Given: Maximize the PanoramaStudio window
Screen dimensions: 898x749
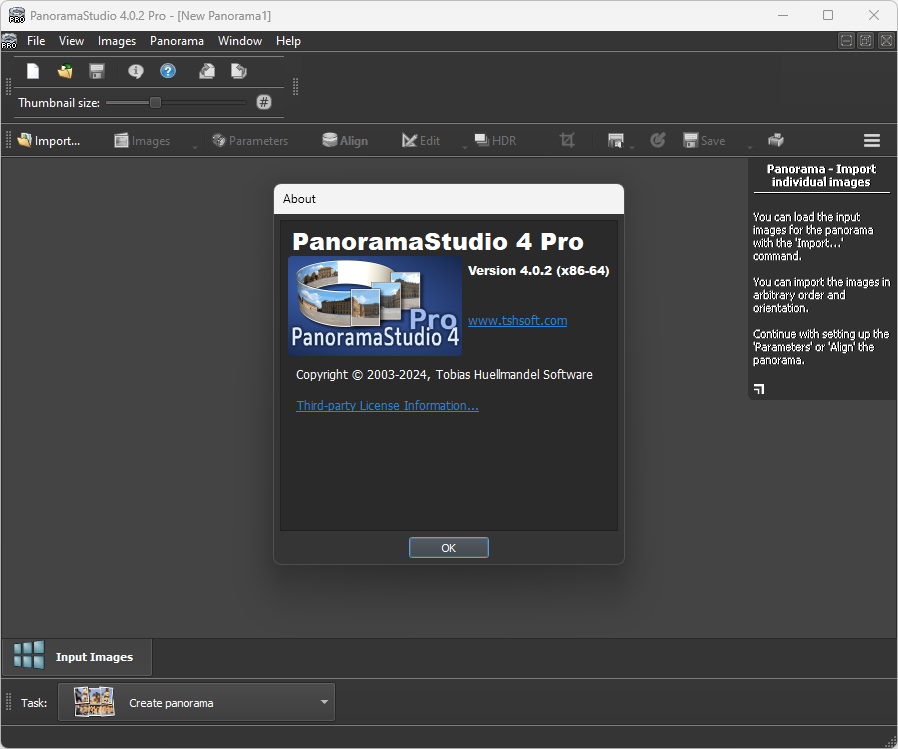Looking at the screenshot, I should [x=828, y=15].
